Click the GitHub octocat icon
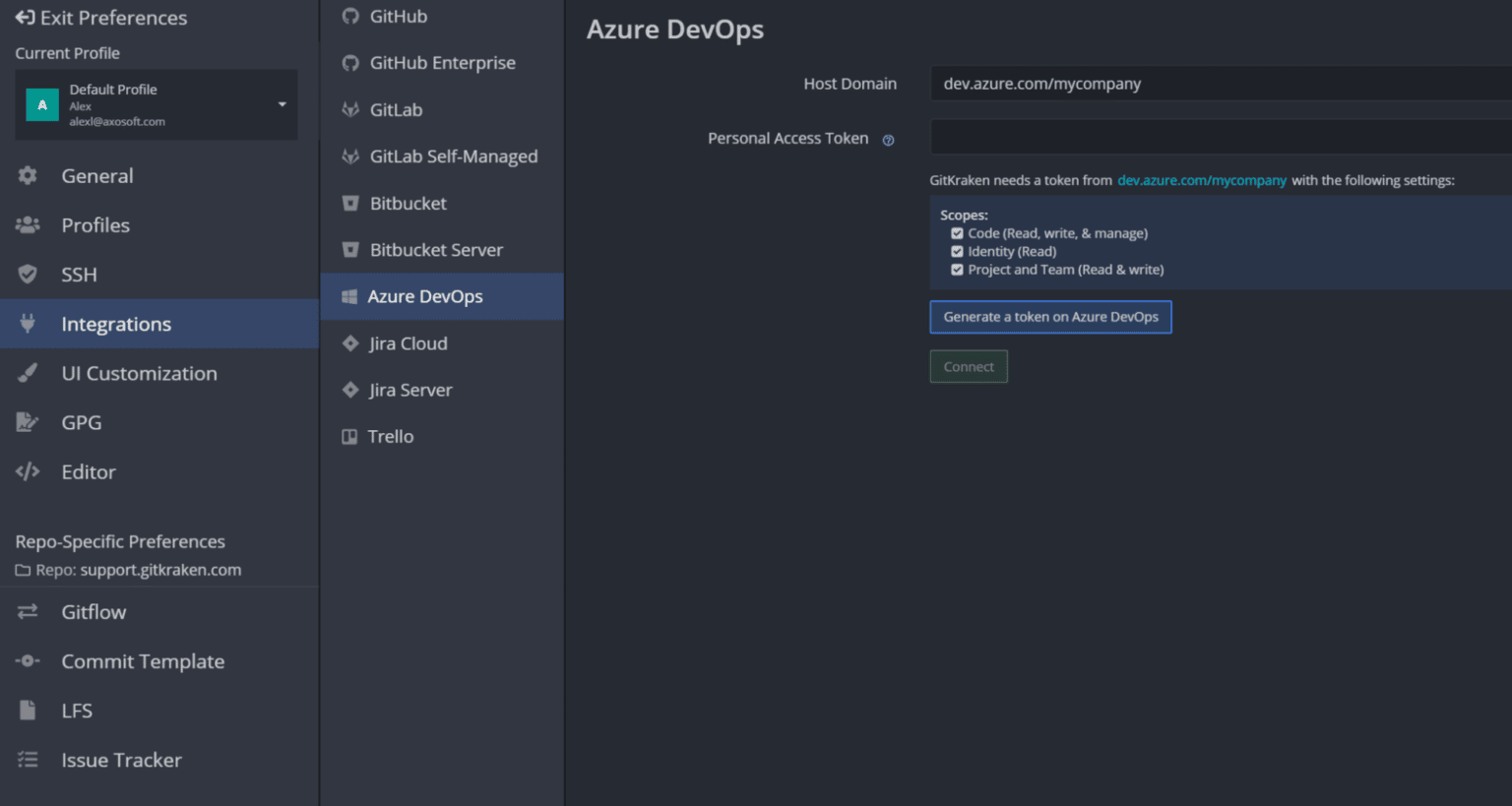1512x806 pixels. click(x=350, y=16)
